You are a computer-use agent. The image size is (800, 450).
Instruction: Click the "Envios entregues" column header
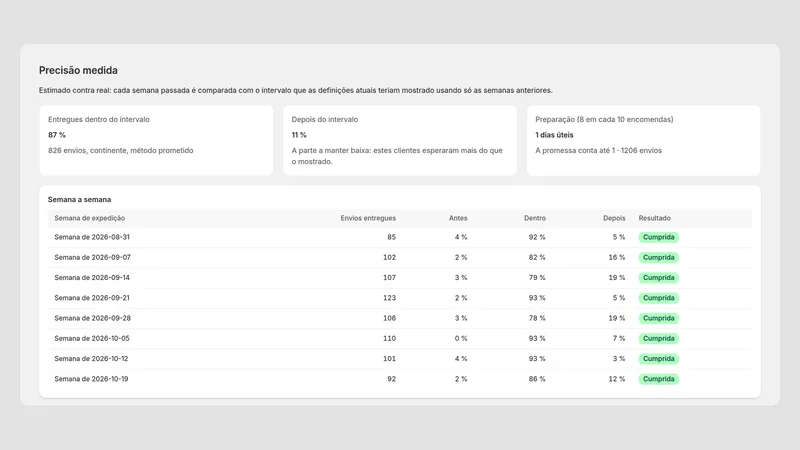coord(368,218)
